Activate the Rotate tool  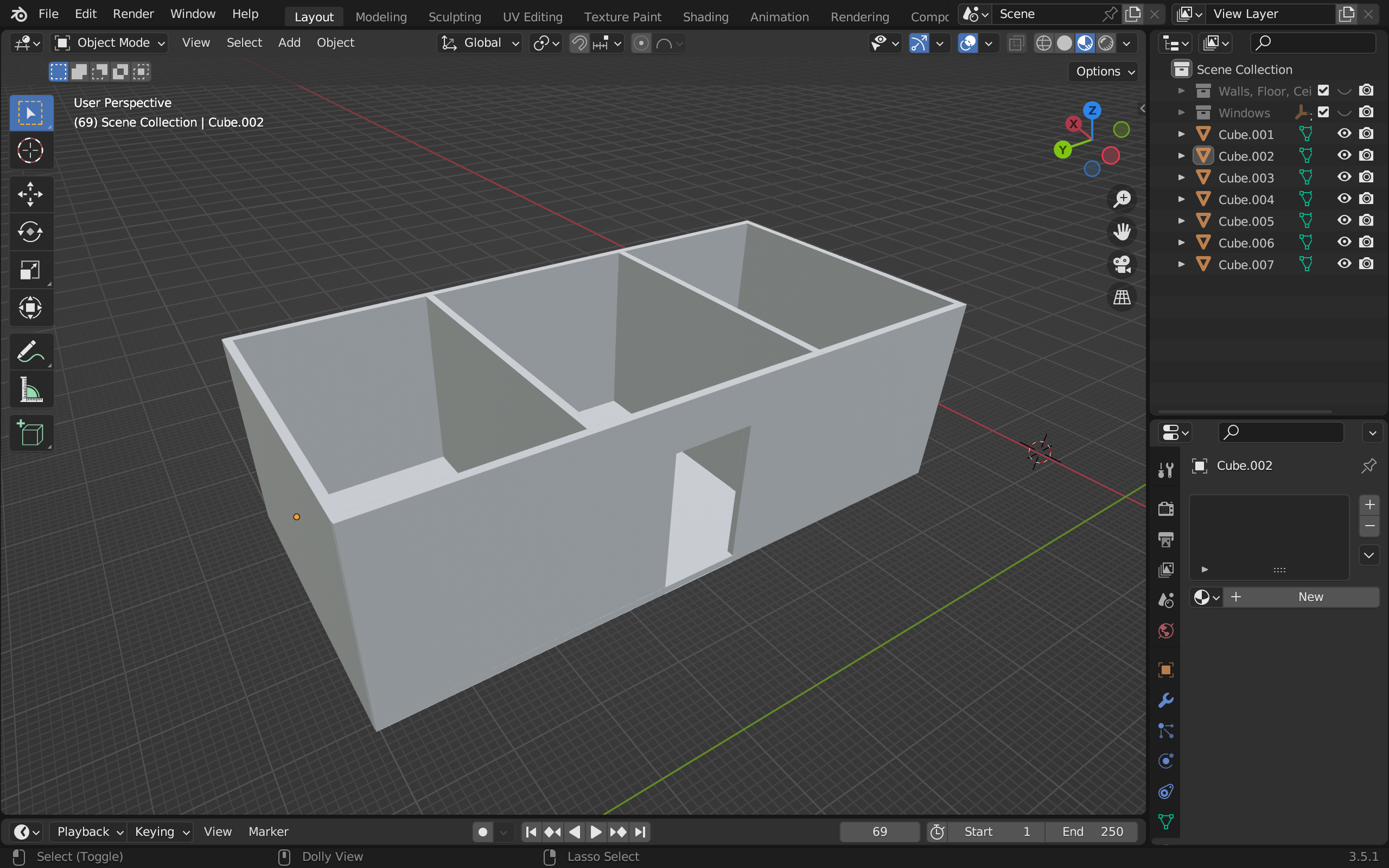pos(31,232)
